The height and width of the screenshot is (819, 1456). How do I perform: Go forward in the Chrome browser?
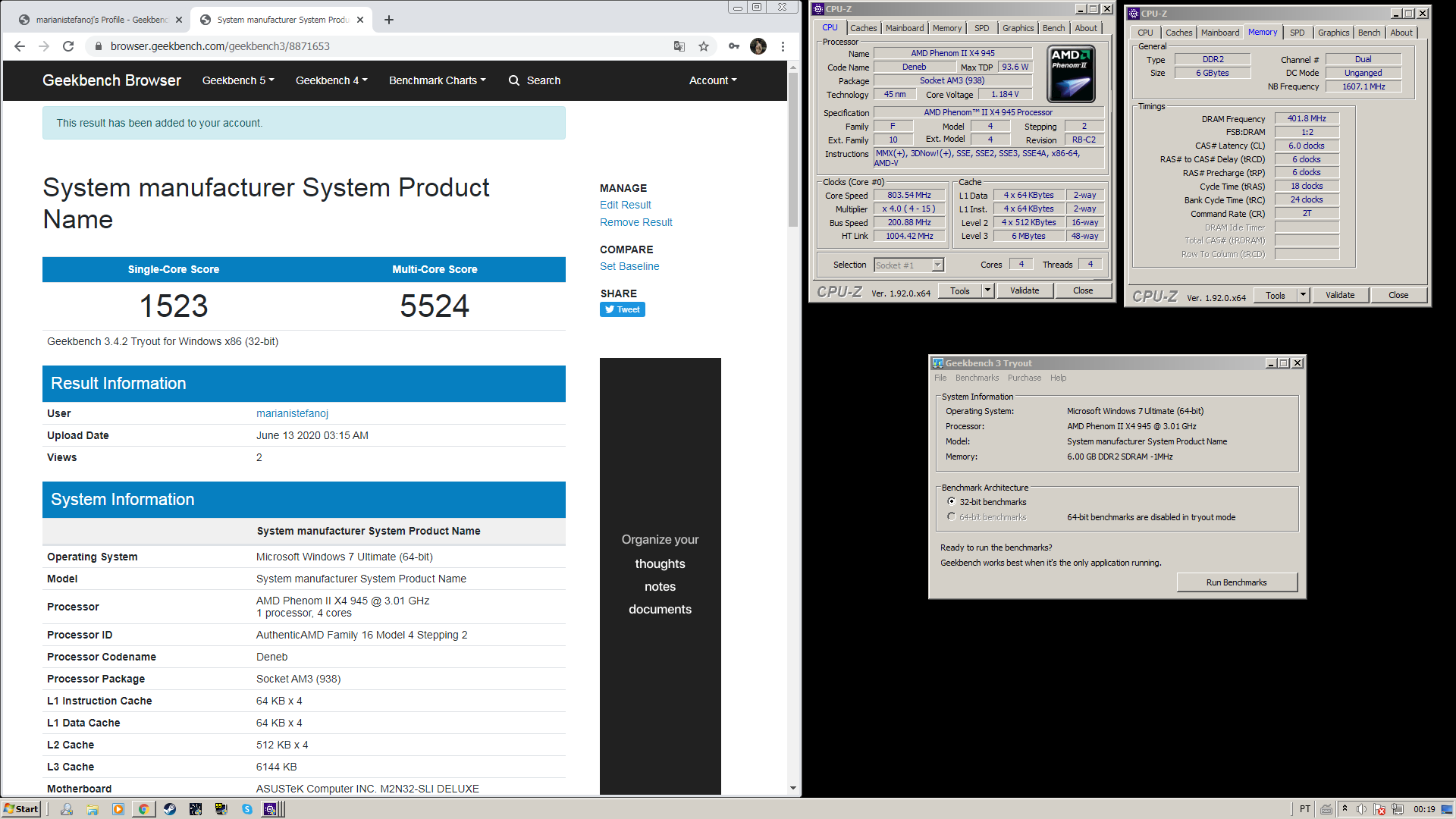point(44,46)
